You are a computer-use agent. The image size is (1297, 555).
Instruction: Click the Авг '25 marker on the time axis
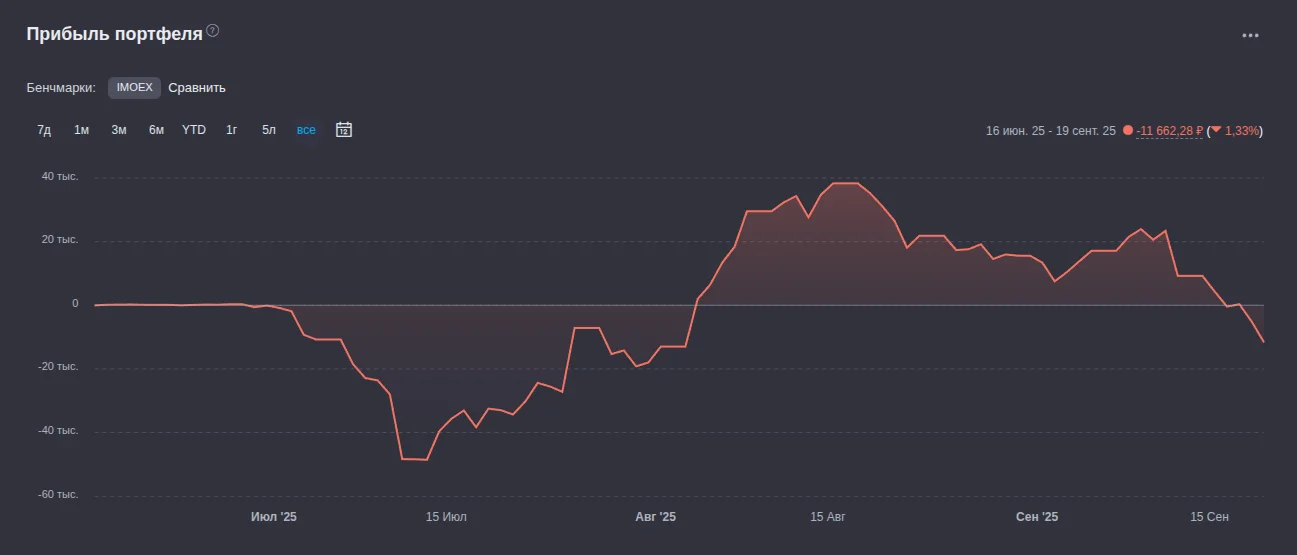click(656, 517)
